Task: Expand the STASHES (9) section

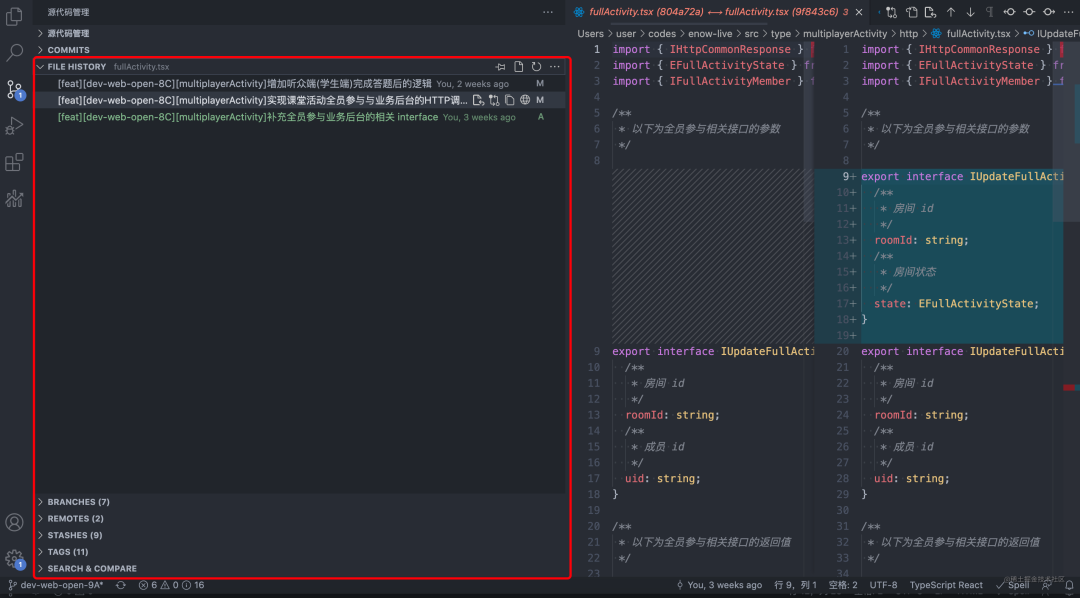Action: pyautogui.click(x=300, y=535)
